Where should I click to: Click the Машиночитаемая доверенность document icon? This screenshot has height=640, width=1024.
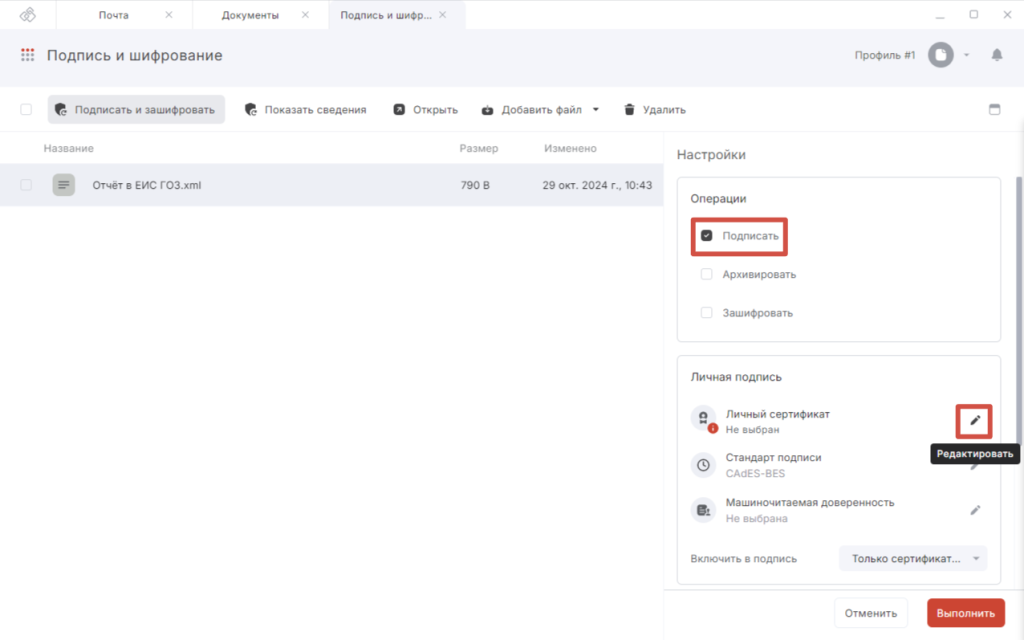(x=703, y=510)
